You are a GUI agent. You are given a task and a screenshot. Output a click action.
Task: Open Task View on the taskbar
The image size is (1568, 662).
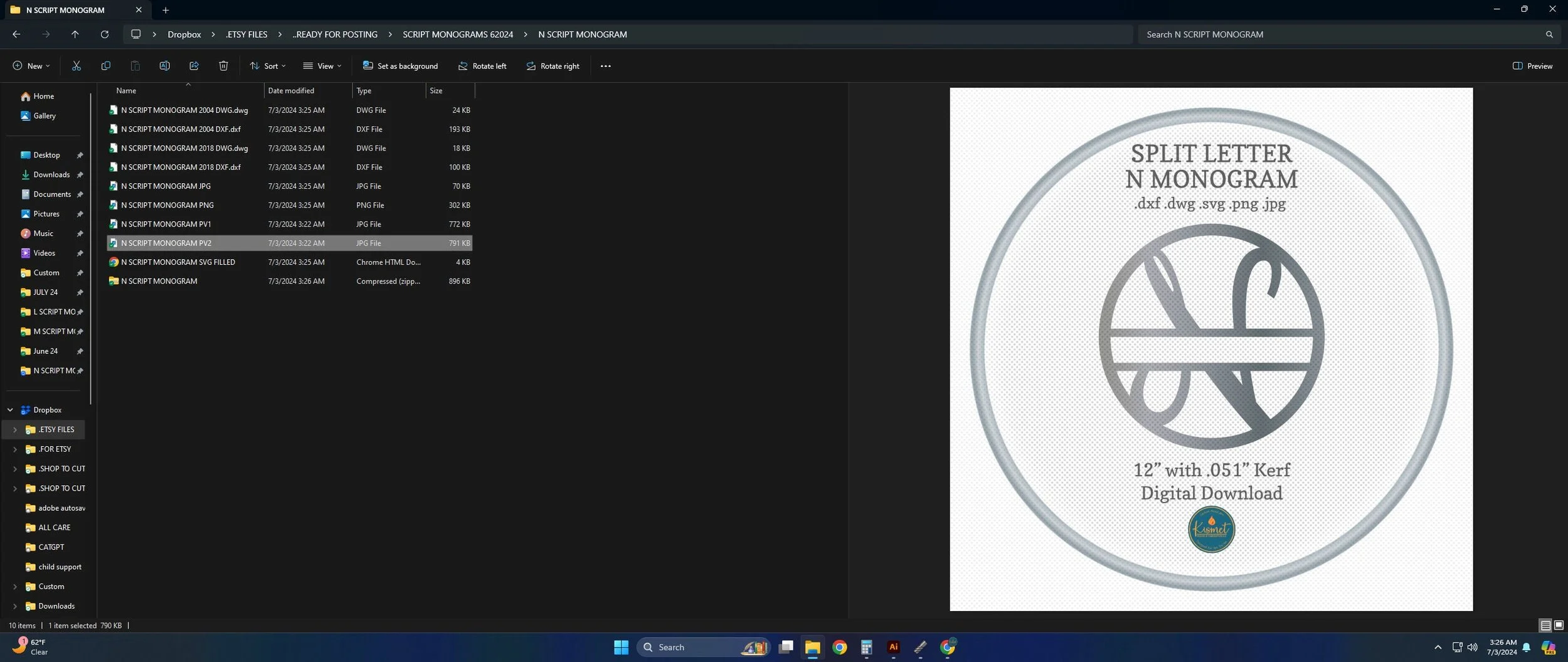786,647
